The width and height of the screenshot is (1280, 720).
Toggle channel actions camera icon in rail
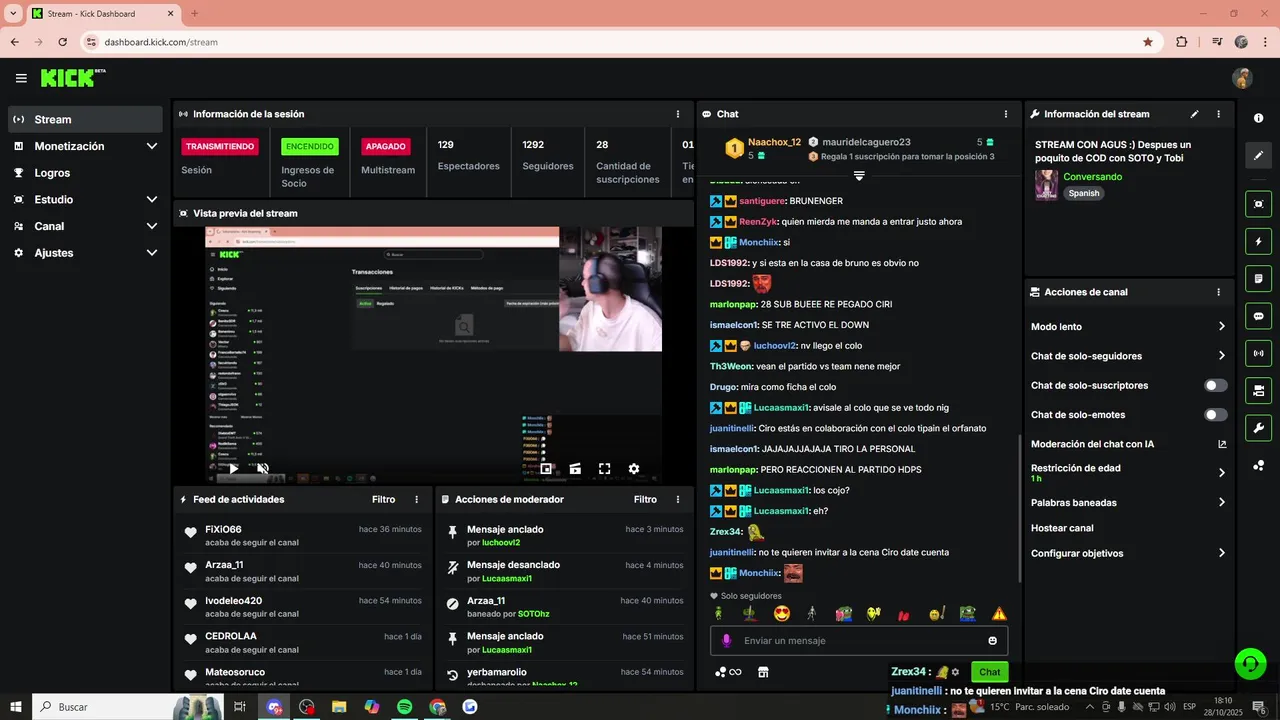pos(1258,390)
